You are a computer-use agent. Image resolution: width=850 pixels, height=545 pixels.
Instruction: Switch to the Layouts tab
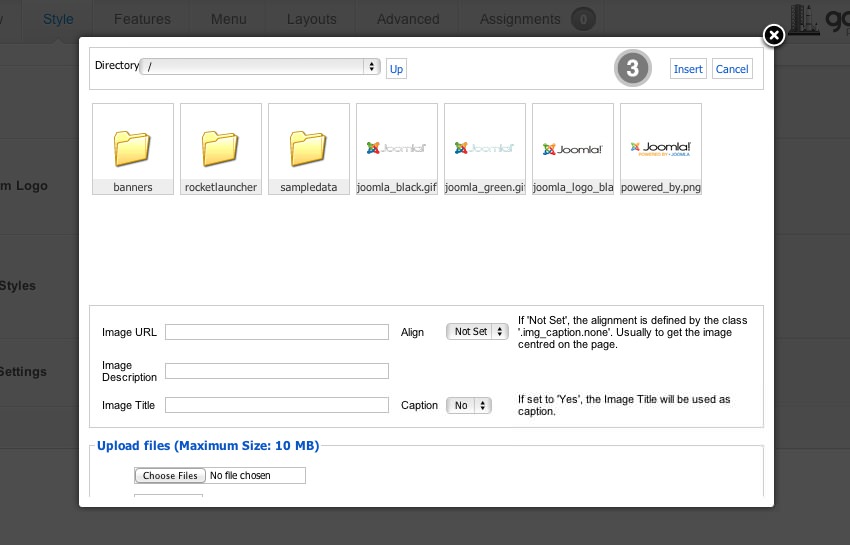312,19
